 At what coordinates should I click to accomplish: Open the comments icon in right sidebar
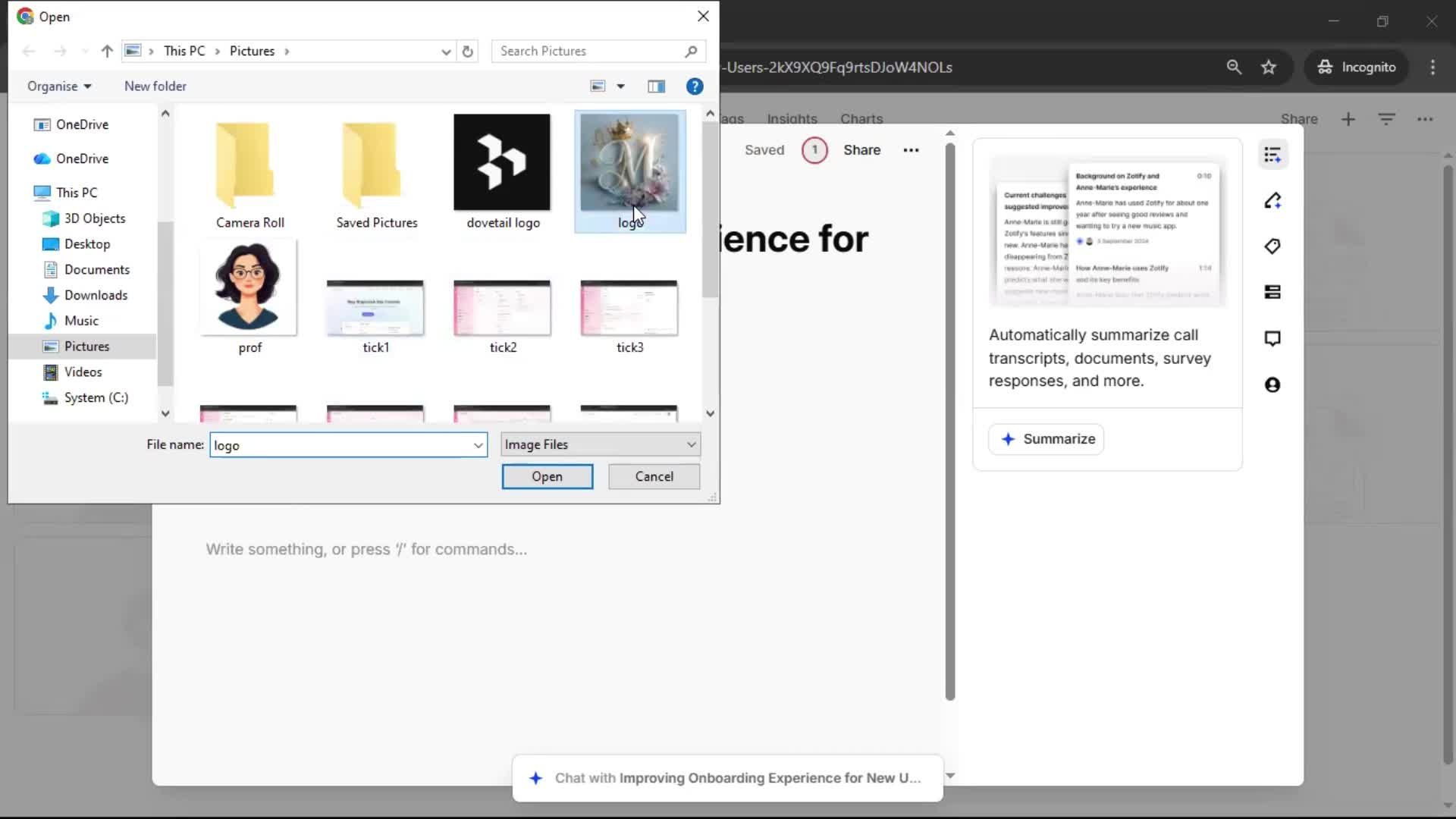(1272, 338)
